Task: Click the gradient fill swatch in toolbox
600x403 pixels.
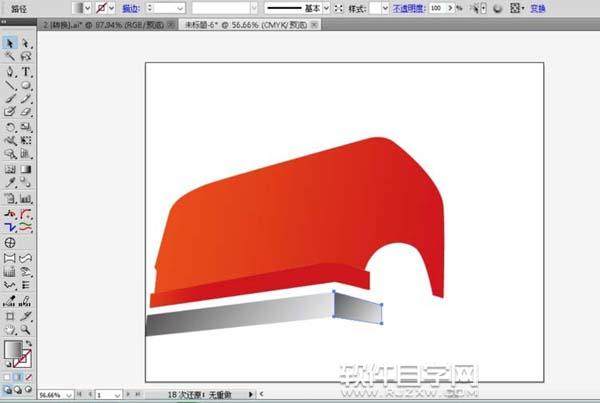Action: 13,349
